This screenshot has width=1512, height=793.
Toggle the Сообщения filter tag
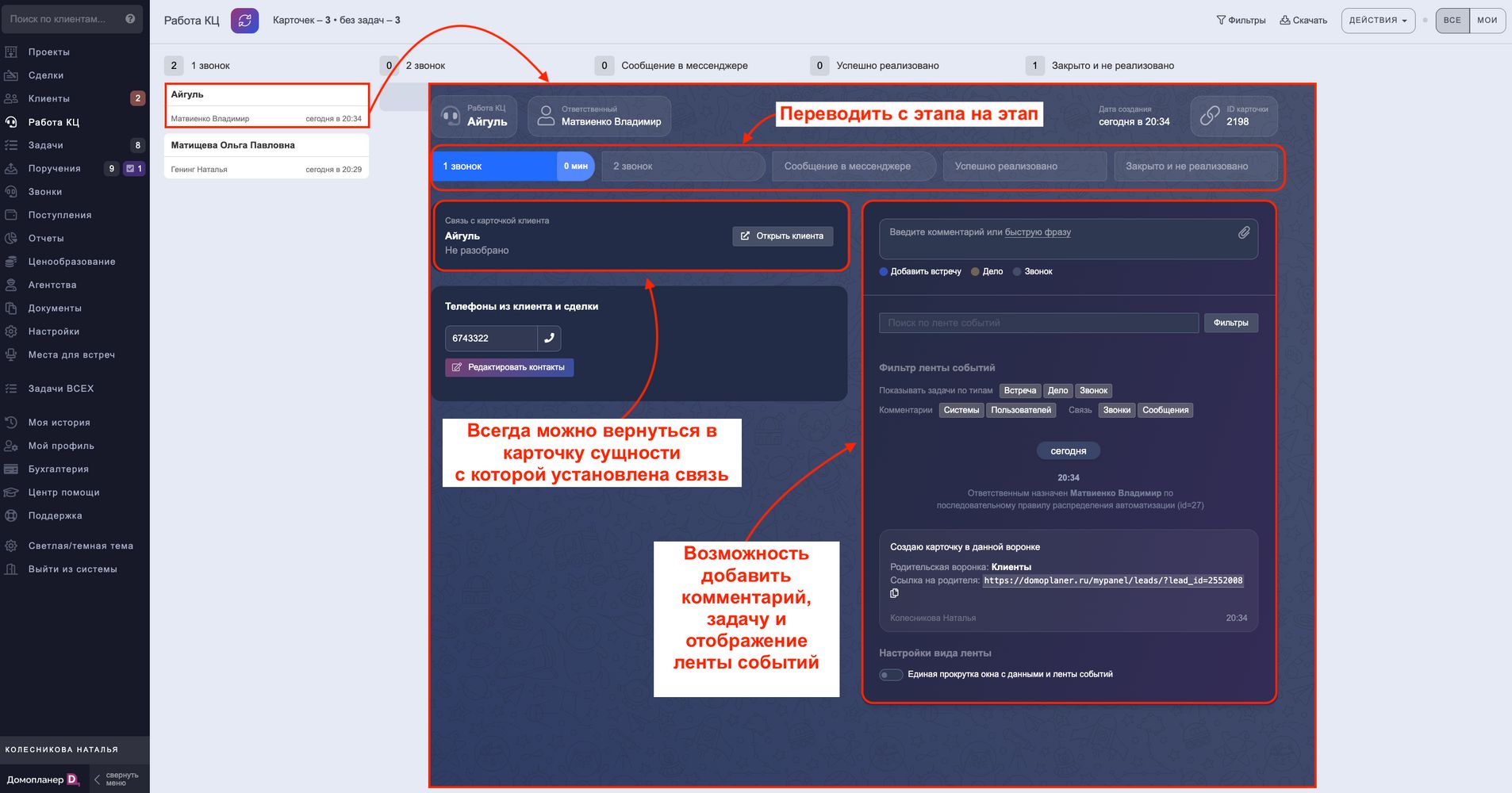(1165, 410)
